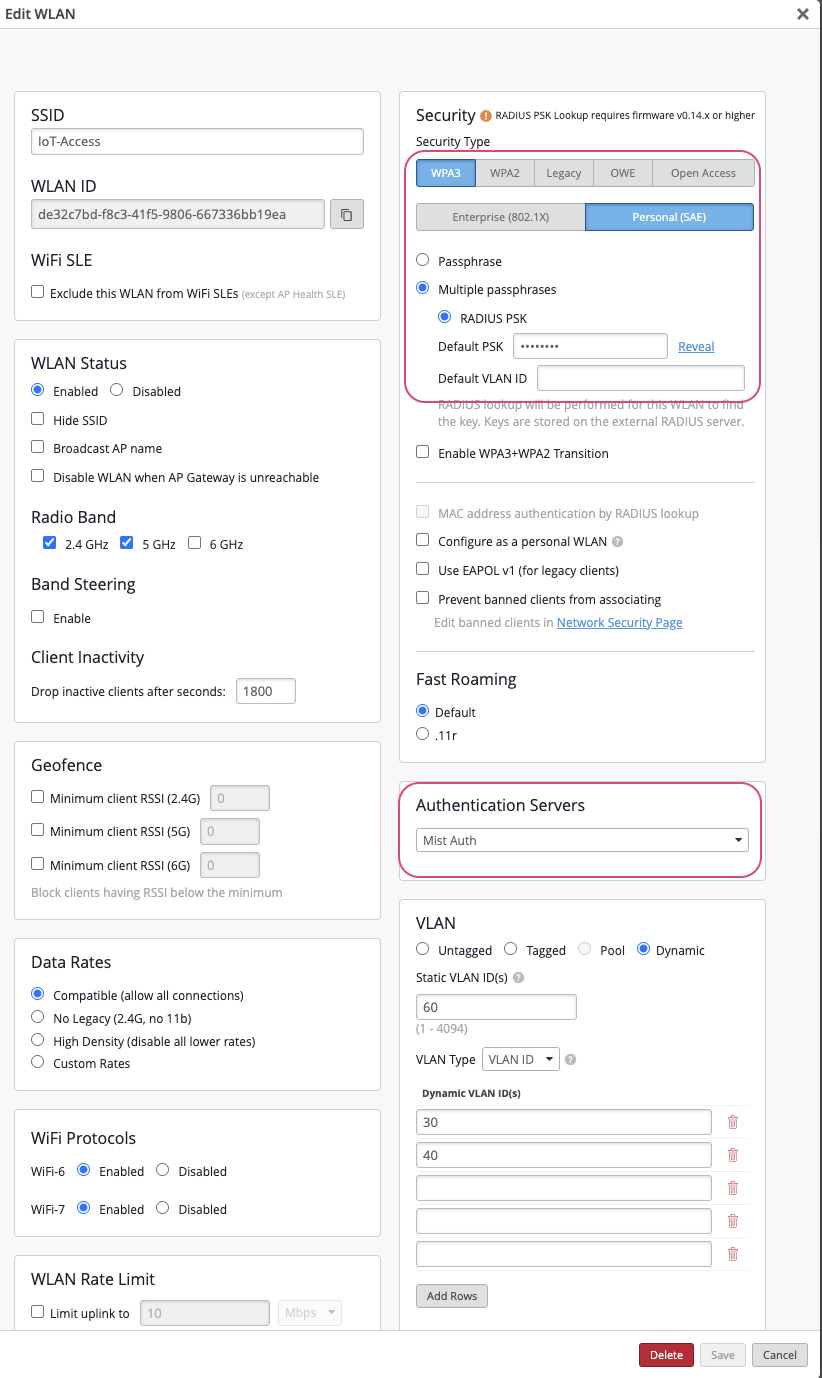This screenshot has width=822, height=1378.
Task: Delete the Dynamic VLAN ID 30 row
Action: point(732,1122)
